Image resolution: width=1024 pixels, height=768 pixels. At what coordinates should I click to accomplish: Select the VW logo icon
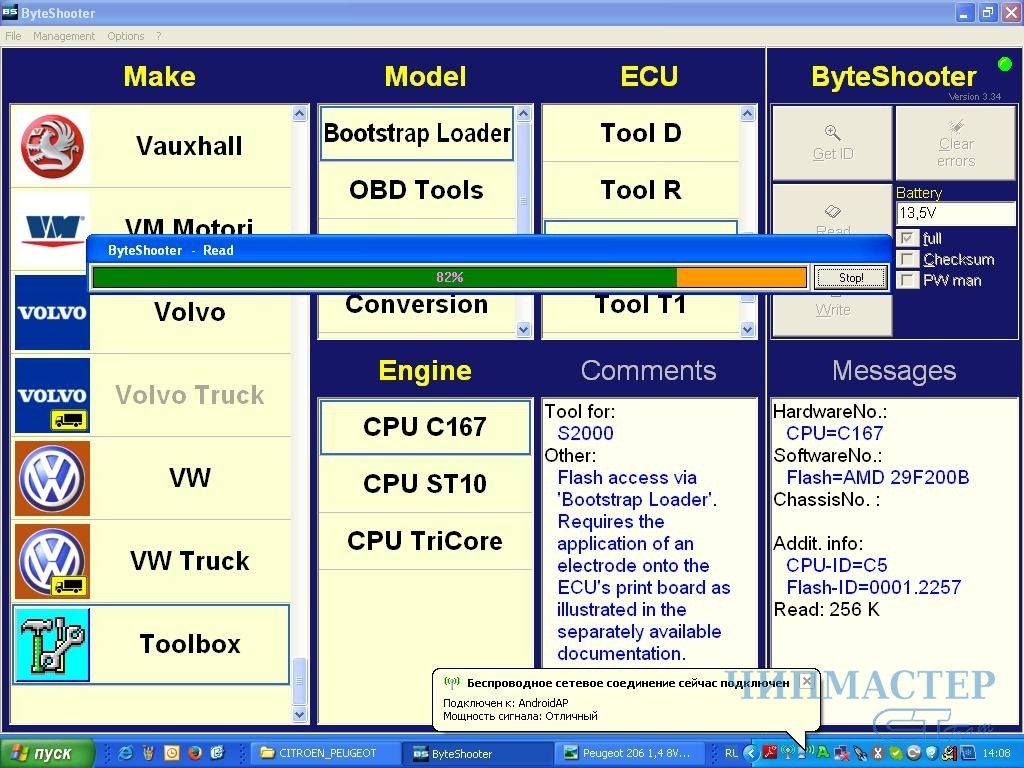[x=52, y=478]
